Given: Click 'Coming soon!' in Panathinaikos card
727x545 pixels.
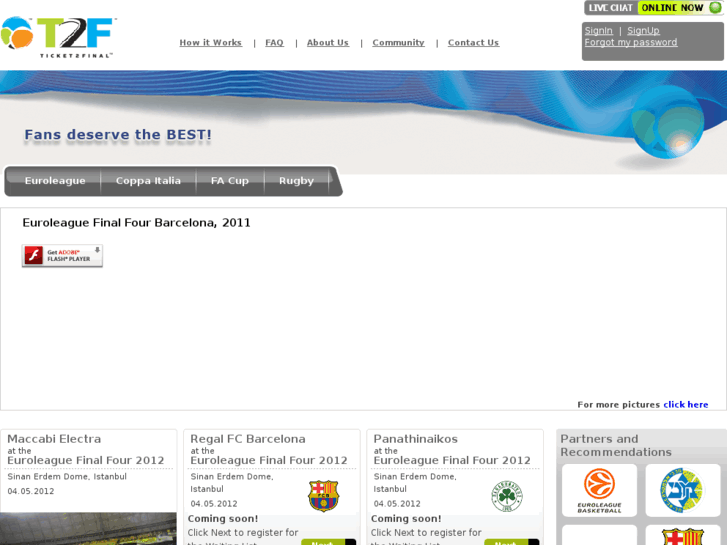Looking at the screenshot, I should pyautogui.click(x=406, y=519).
